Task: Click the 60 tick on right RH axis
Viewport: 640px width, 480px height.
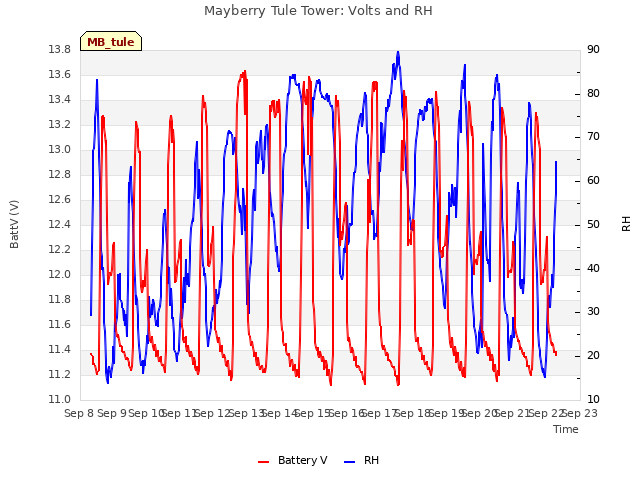Action: [x=593, y=181]
